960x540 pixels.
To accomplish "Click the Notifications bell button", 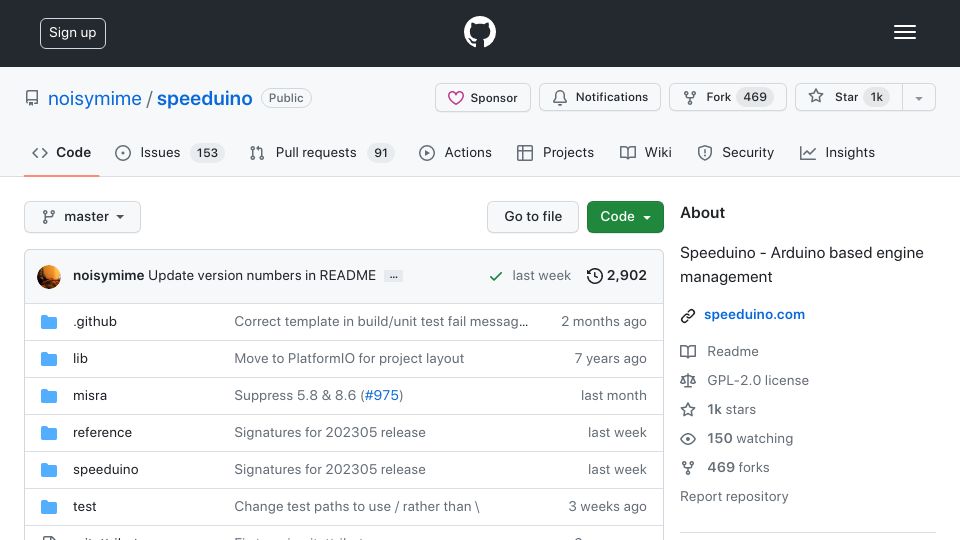I will click(x=599, y=97).
